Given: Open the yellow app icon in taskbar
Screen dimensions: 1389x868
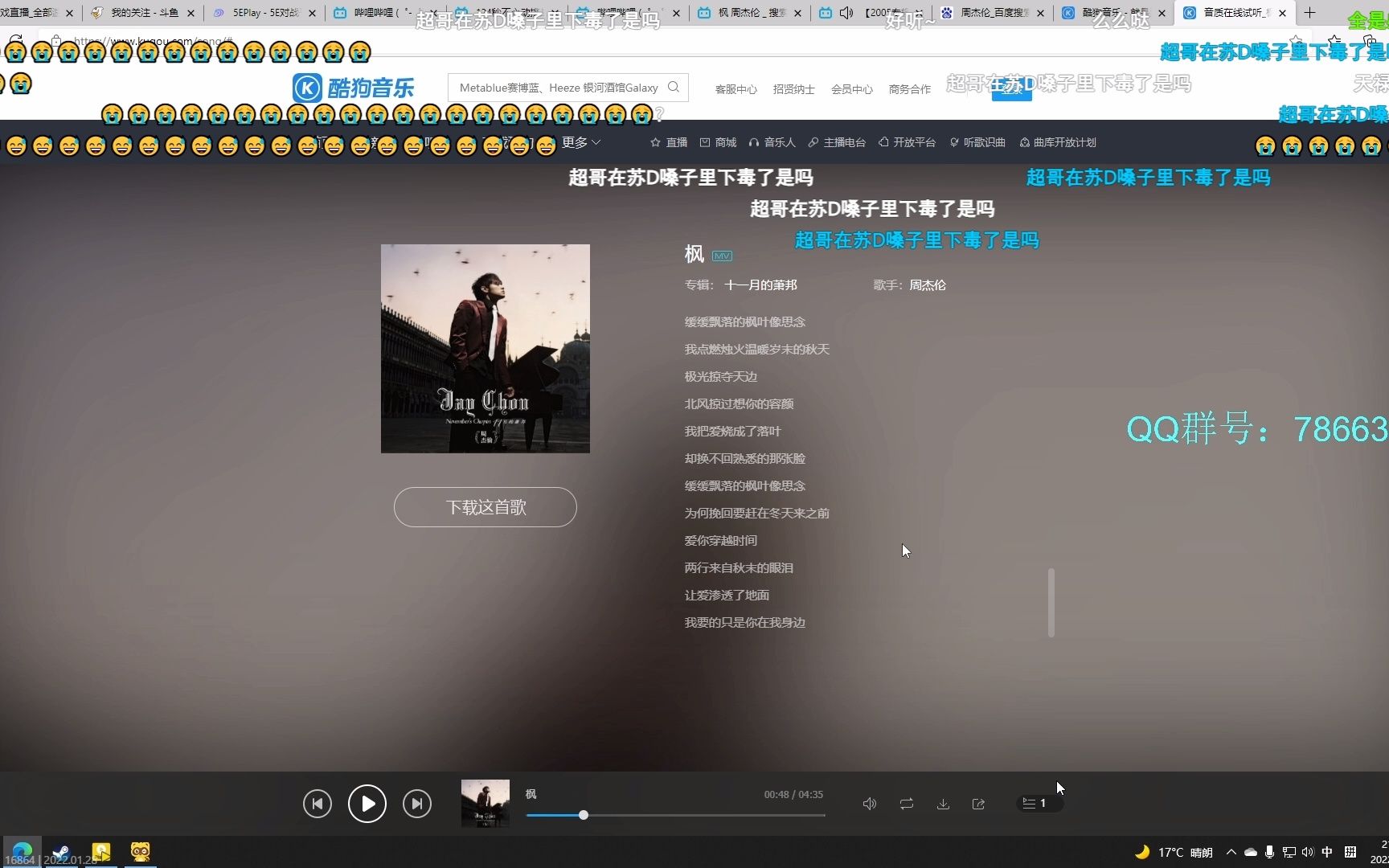Looking at the screenshot, I should click(x=101, y=851).
